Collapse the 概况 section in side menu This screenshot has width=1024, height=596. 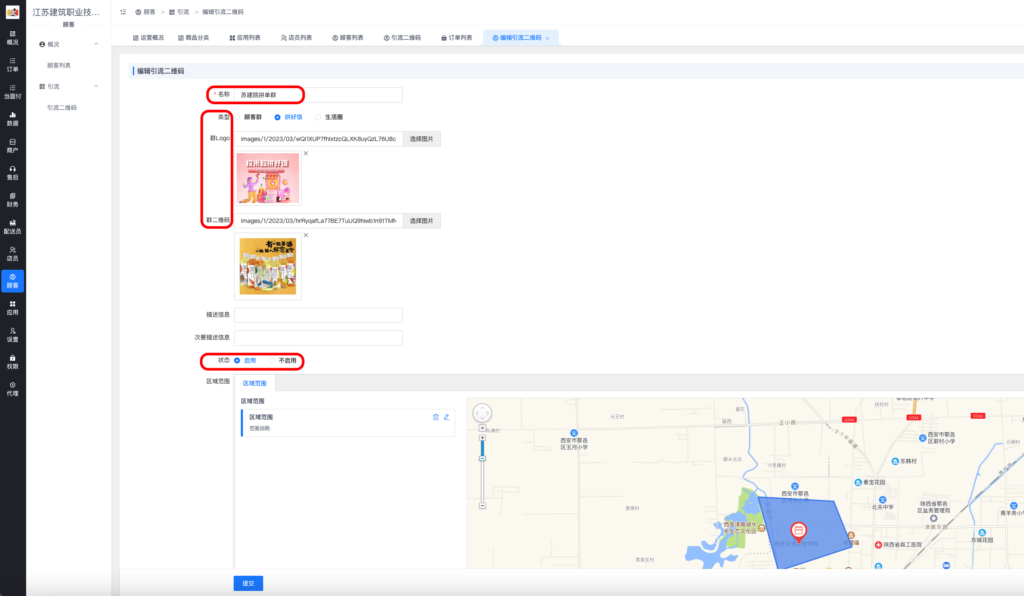95,44
